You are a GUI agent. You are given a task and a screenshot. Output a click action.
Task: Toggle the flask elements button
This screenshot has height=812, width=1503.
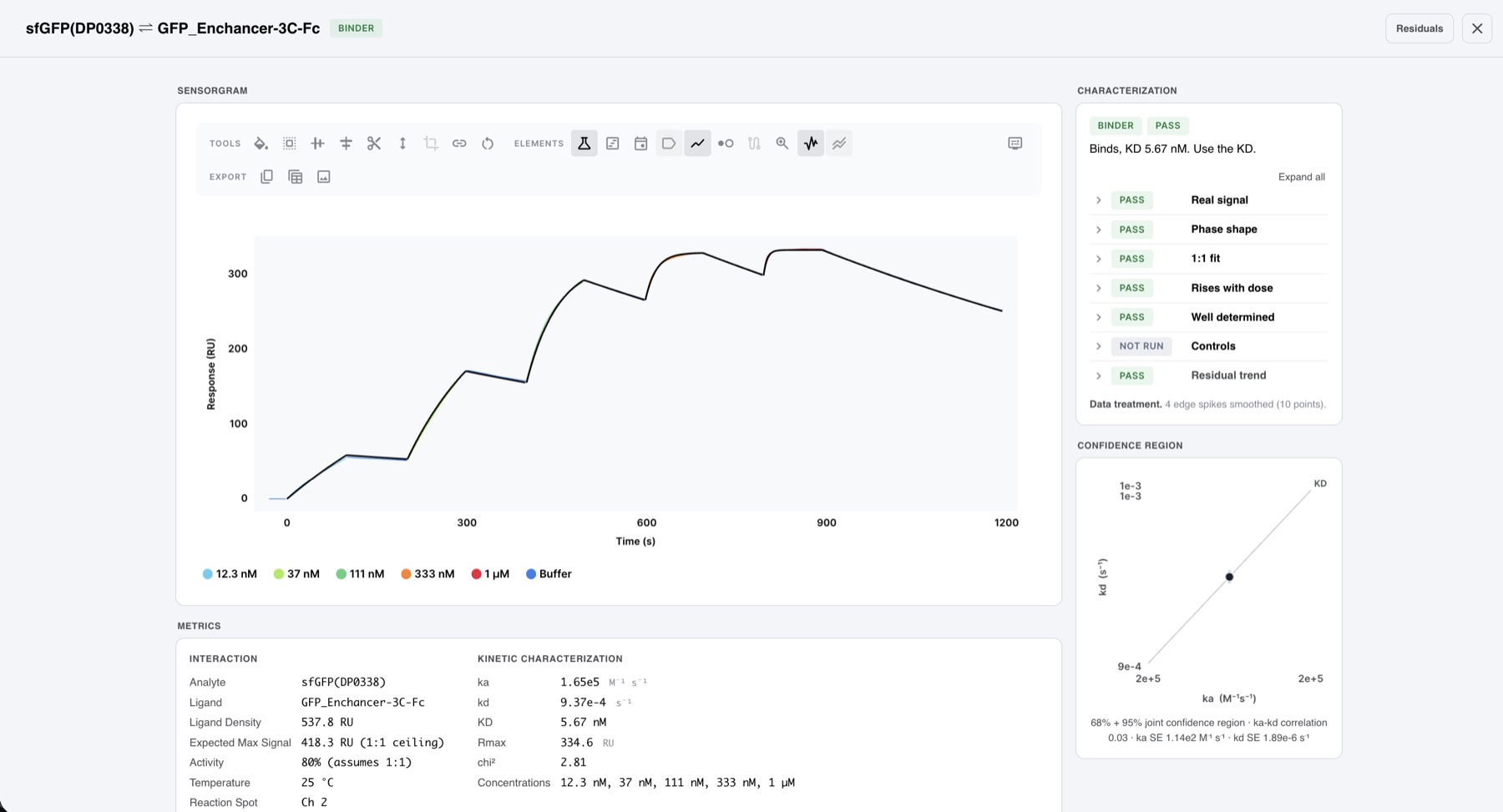click(584, 144)
